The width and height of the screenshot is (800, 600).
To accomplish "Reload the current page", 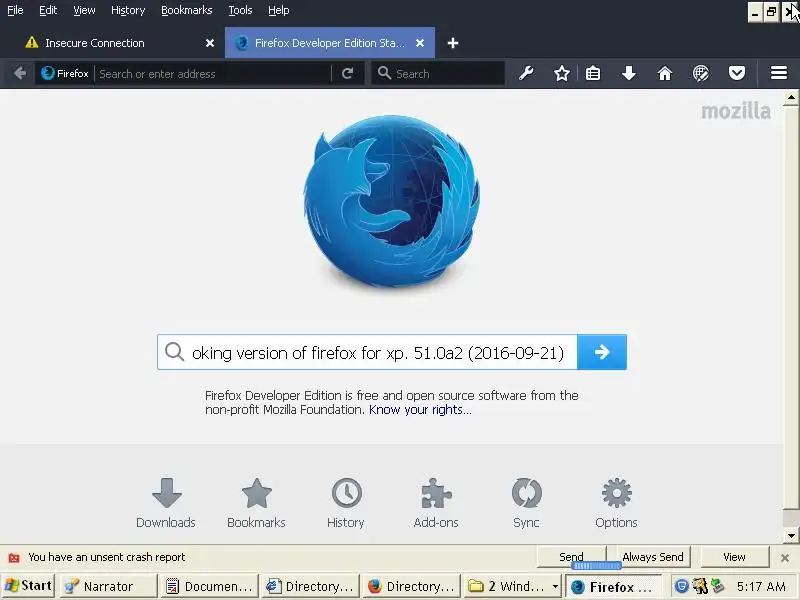I will click(x=347, y=73).
